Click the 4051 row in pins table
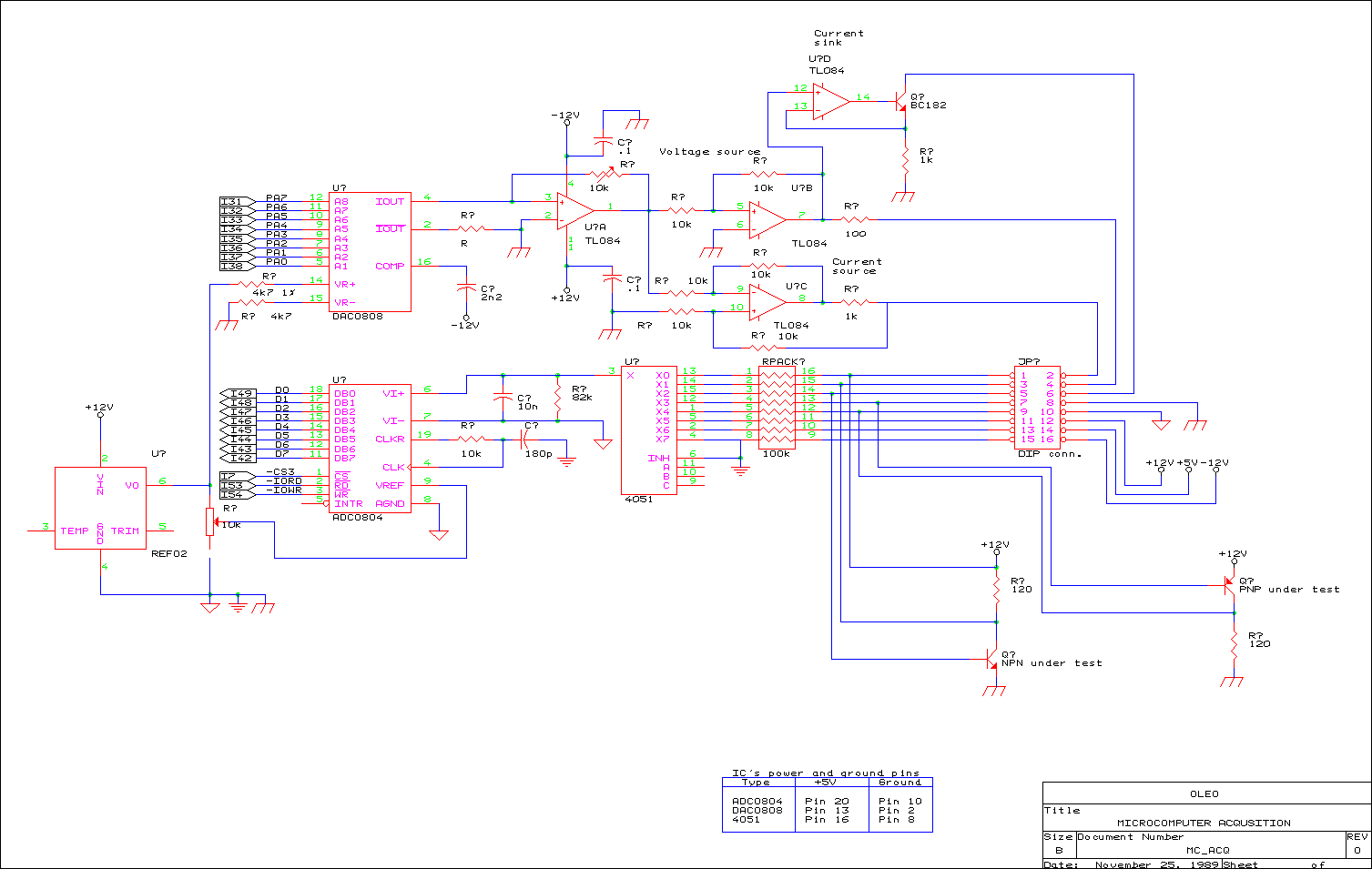 click(827, 819)
